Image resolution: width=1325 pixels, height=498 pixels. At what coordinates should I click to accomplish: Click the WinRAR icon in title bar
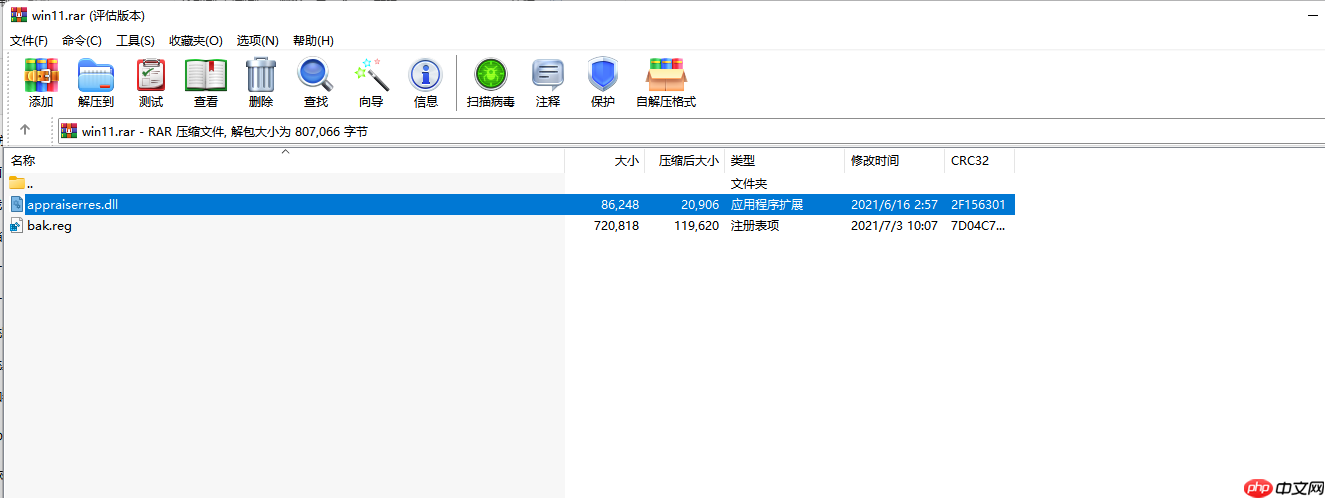point(18,14)
